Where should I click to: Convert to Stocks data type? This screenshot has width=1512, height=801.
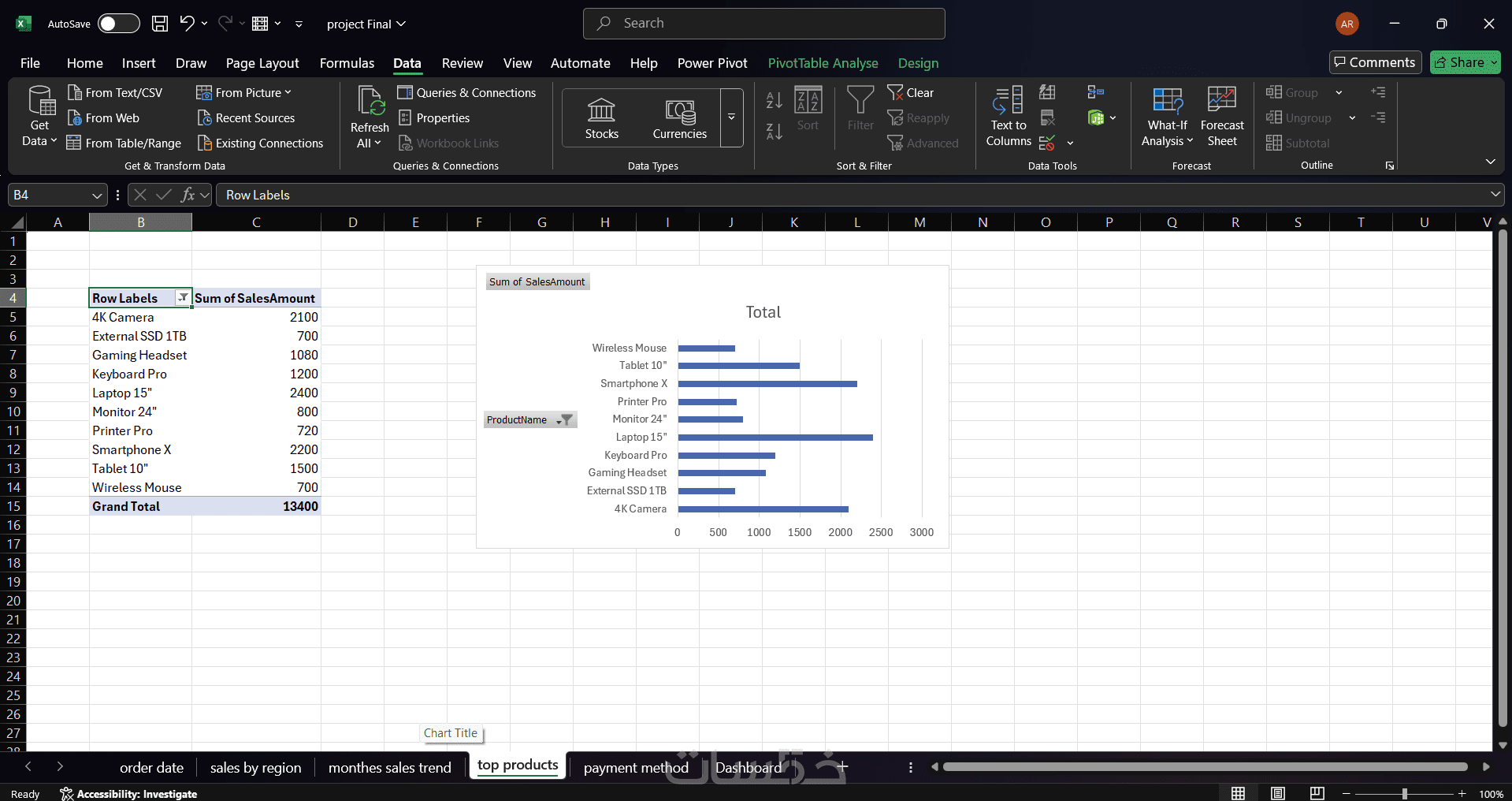[602, 118]
